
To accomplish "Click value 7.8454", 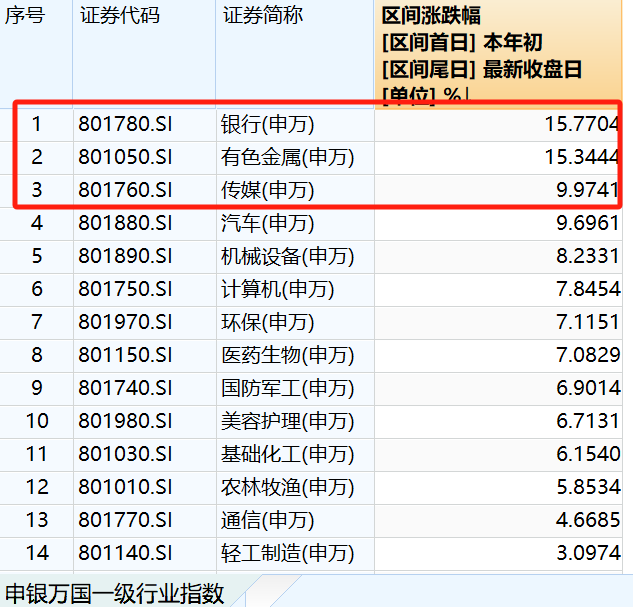I will click(588, 289).
